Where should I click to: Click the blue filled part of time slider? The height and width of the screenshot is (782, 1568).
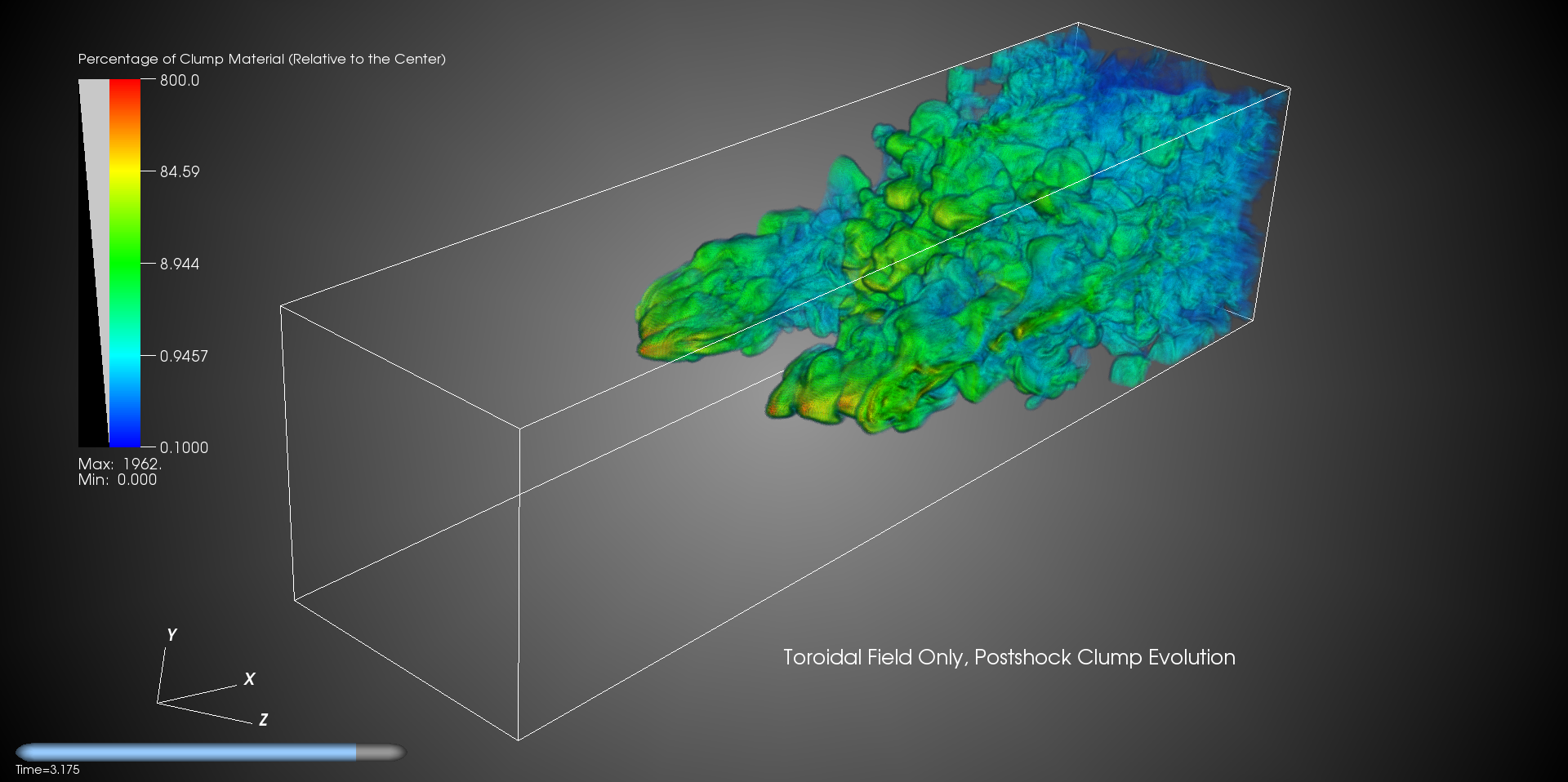[186, 752]
